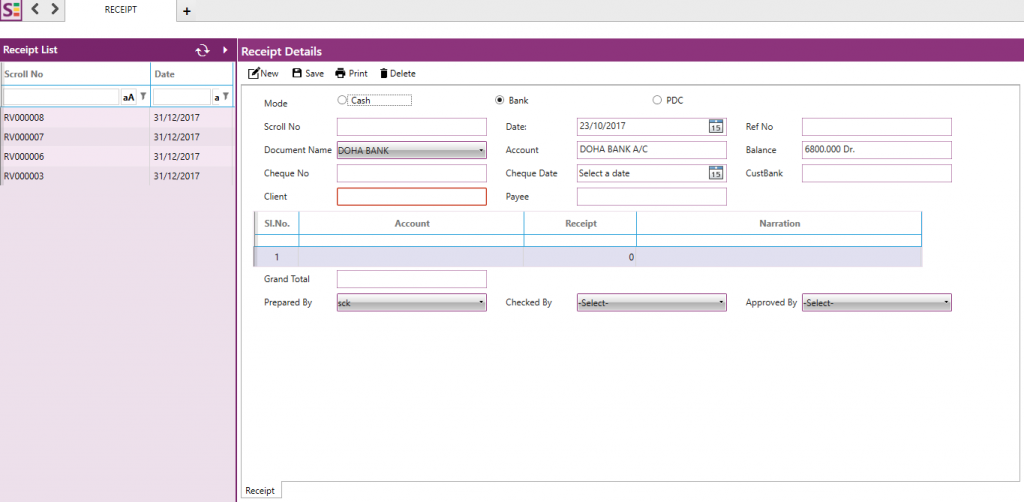The height and width of the screenshot is (502, 1024).
Task: Click the Date filter text box in list
Action: point(182,97)
